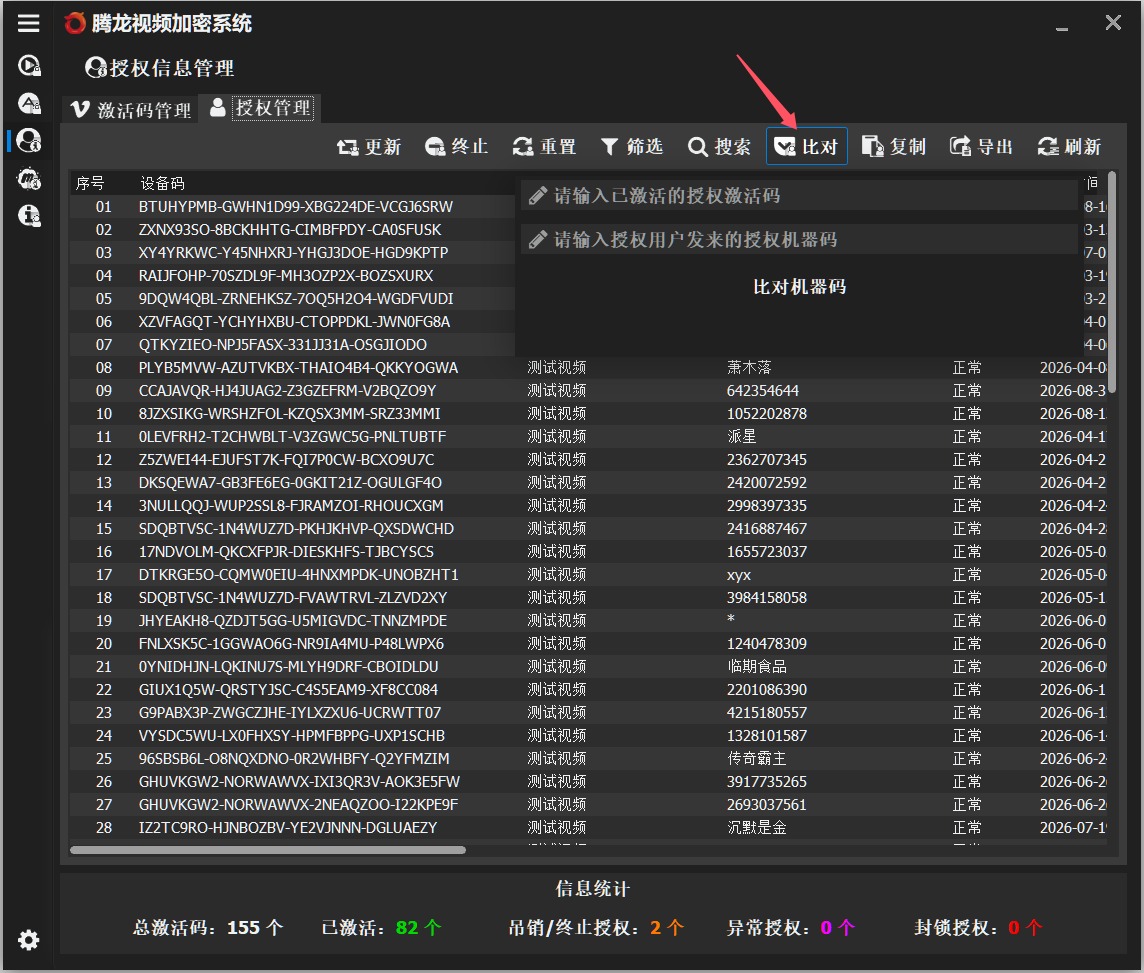The width and height of the screenshot is (1144, 973).
Task: Click the authorization machine code input field
Action: tap(799, 239)
